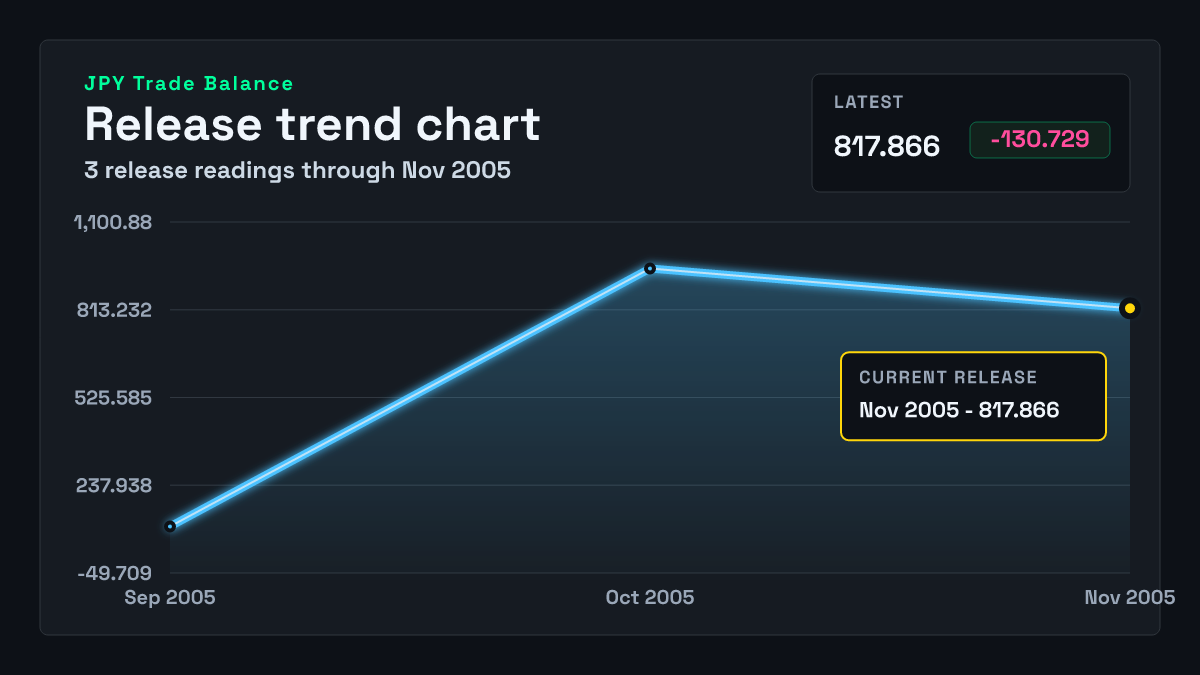Click the 237.938 y-axis label
1200x675 pixels.
point(114,486)
